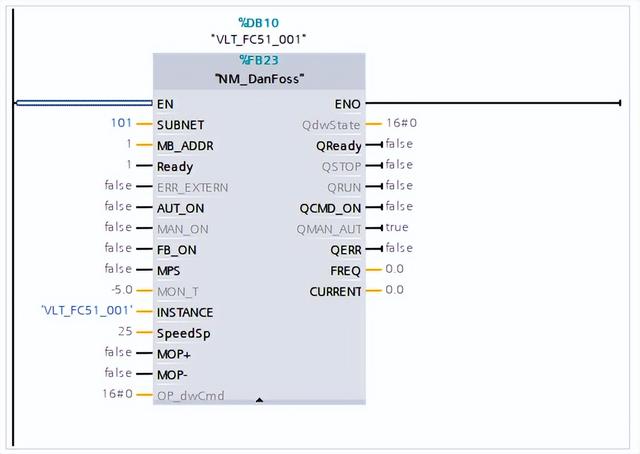Click the %FB23 function block number

click(x=258, y=60)
